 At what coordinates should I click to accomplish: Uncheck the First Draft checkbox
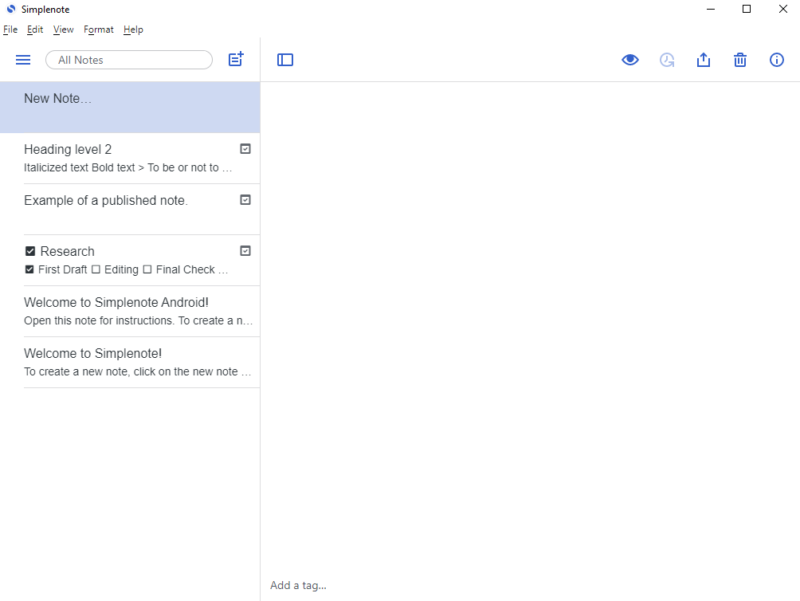pyautogui.click(x=29, y=269)
